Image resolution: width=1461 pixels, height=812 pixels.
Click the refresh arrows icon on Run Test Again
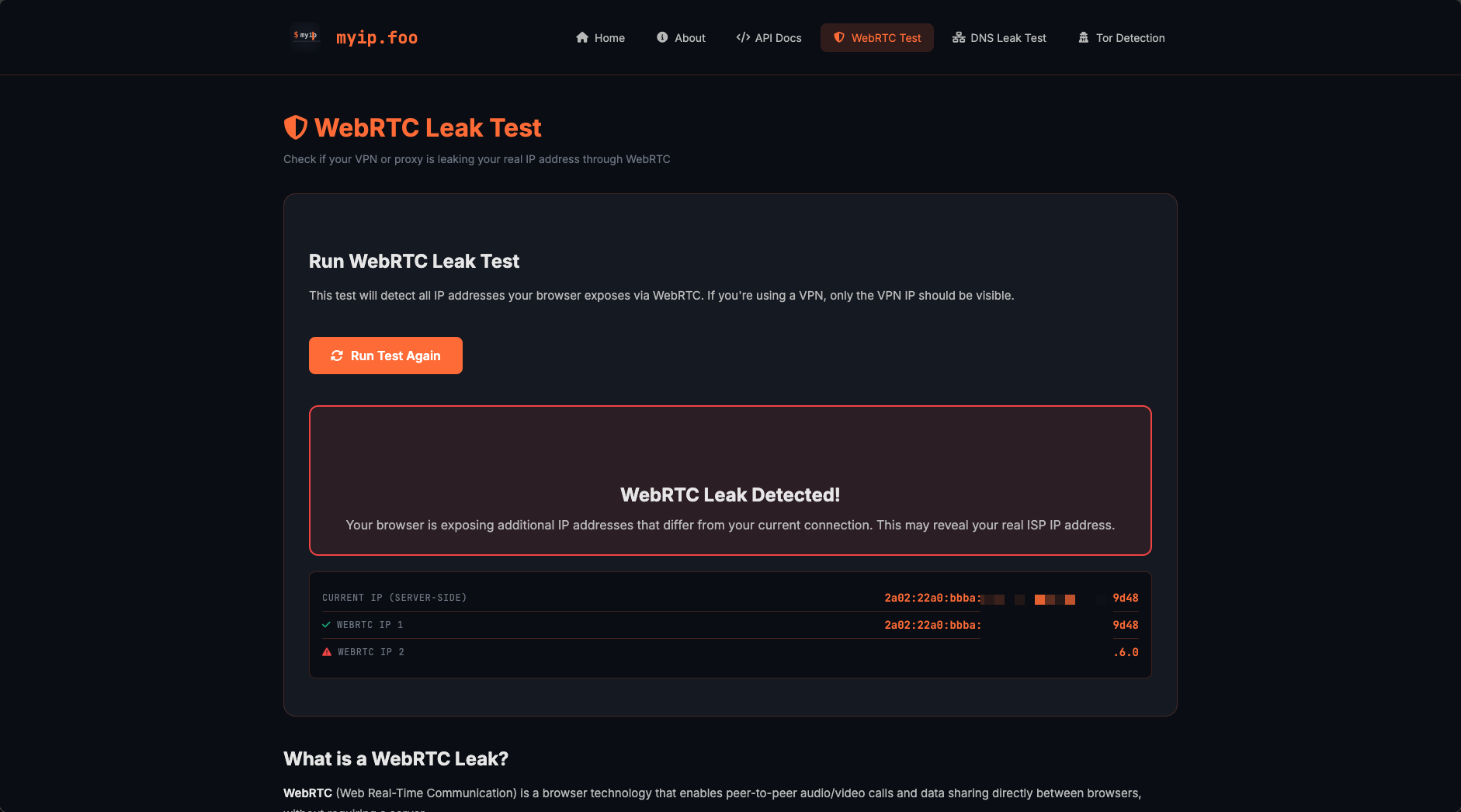[337, 356]
